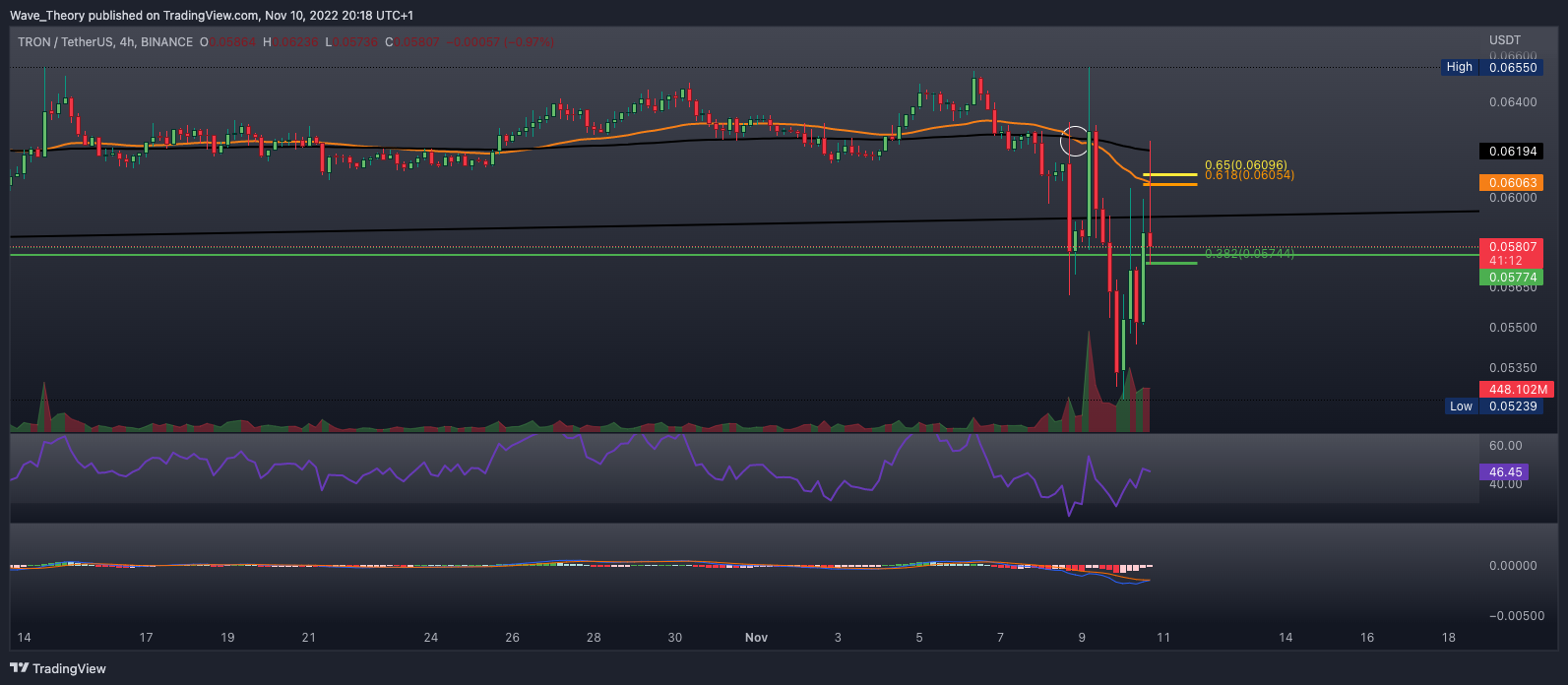
Task: Select the black 0.06194 price tag
Action: (x=1515, y=152)
